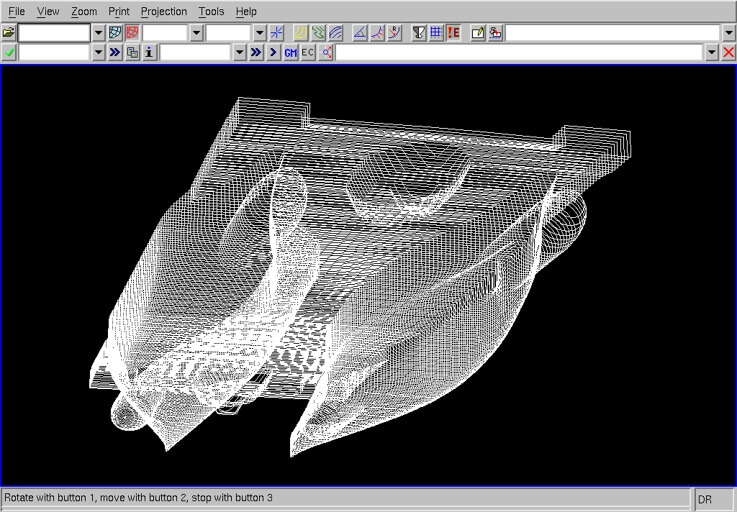Click the blue GM button

pyautogui.click(x=290, y=52)
